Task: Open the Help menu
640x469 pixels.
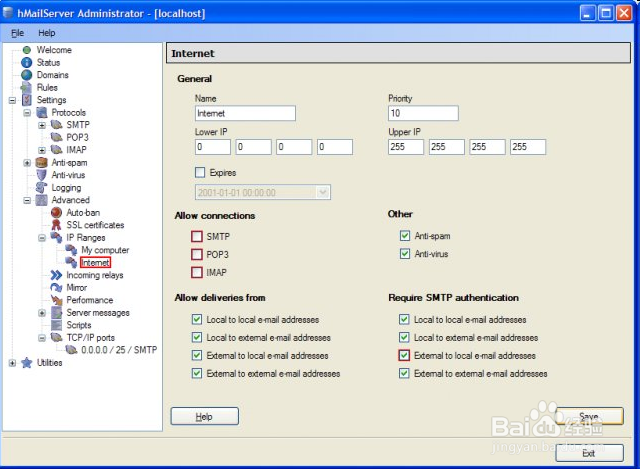Action: (47, 33)
